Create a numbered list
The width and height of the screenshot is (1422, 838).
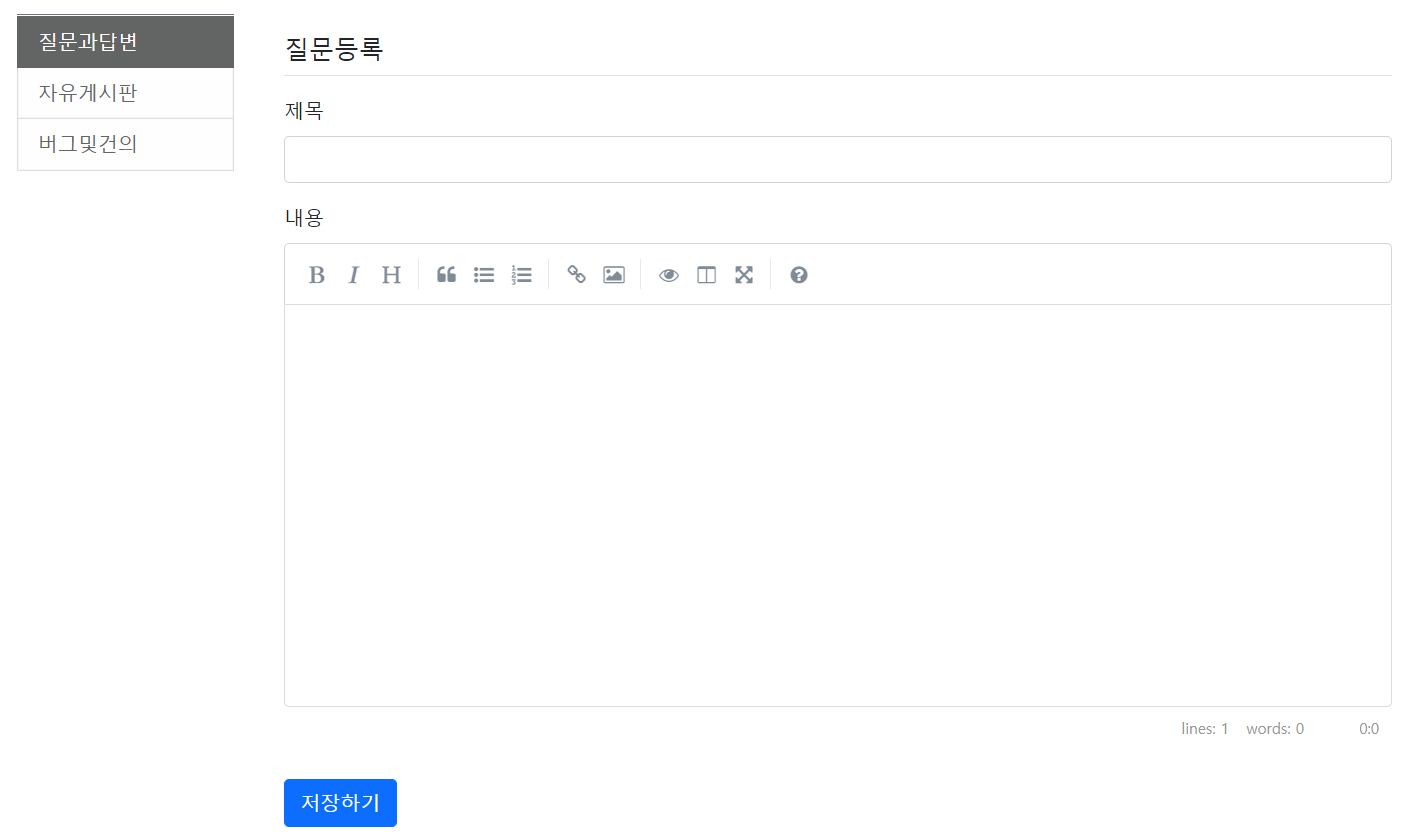point(521,275)
